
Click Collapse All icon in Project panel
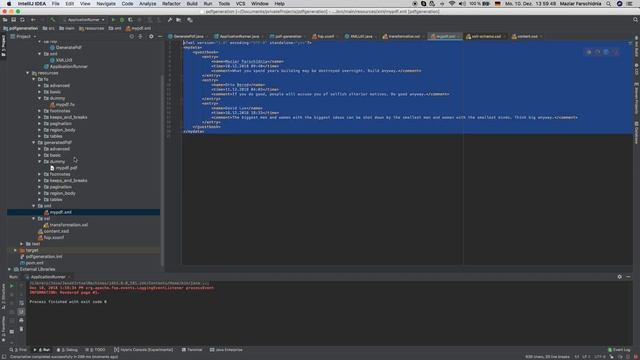coord(140,36)
